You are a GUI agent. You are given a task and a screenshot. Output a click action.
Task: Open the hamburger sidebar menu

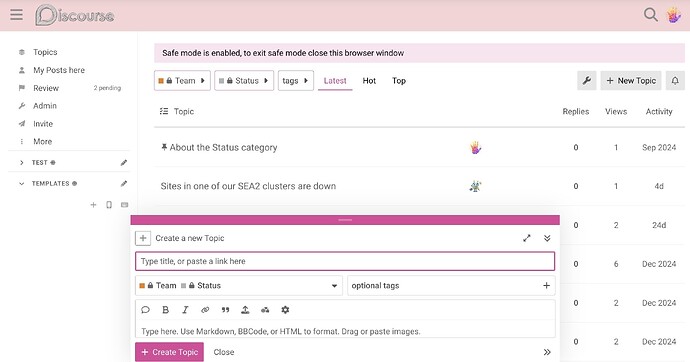tap(16, 15)
